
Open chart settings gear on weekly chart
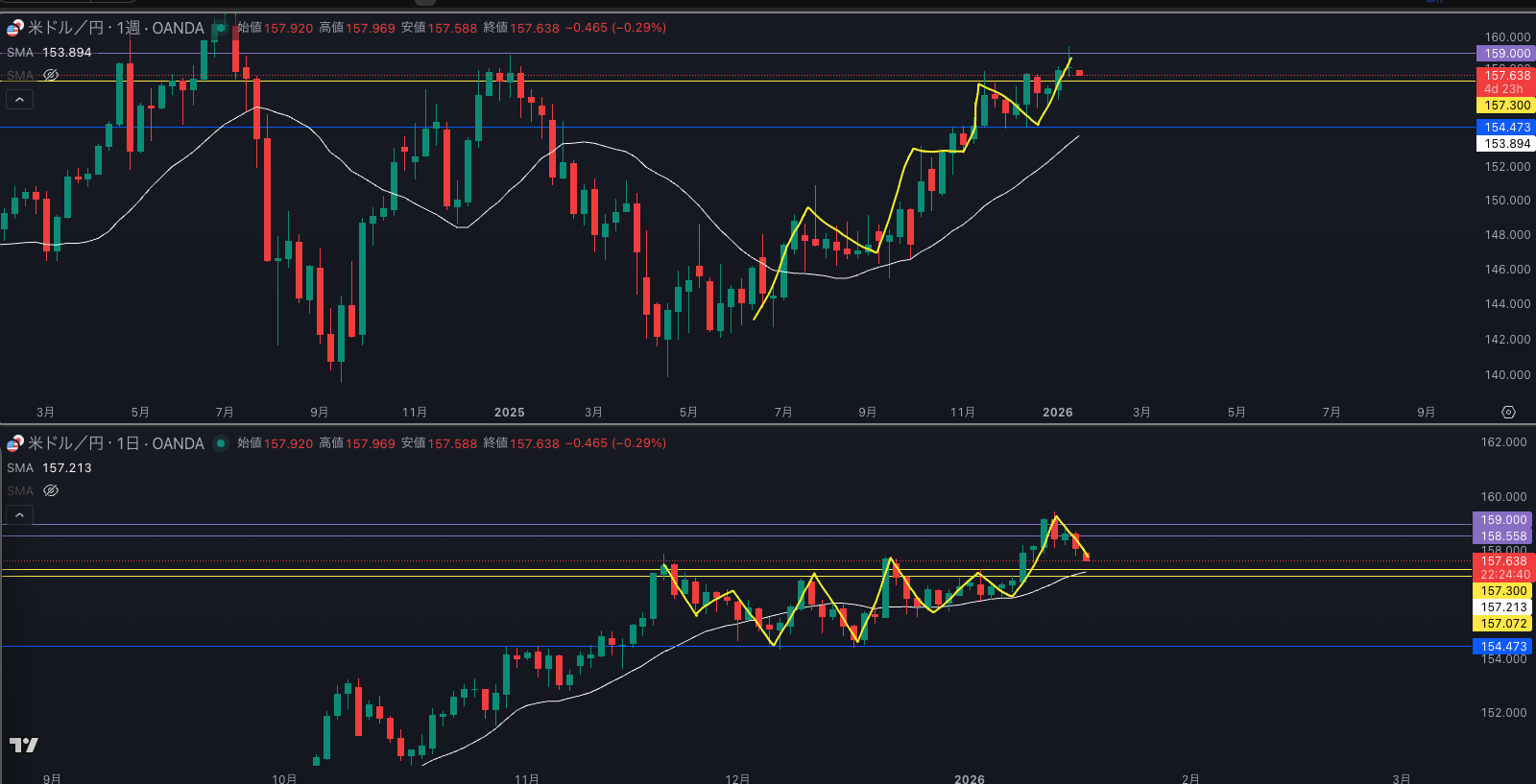pos(1508,412)
